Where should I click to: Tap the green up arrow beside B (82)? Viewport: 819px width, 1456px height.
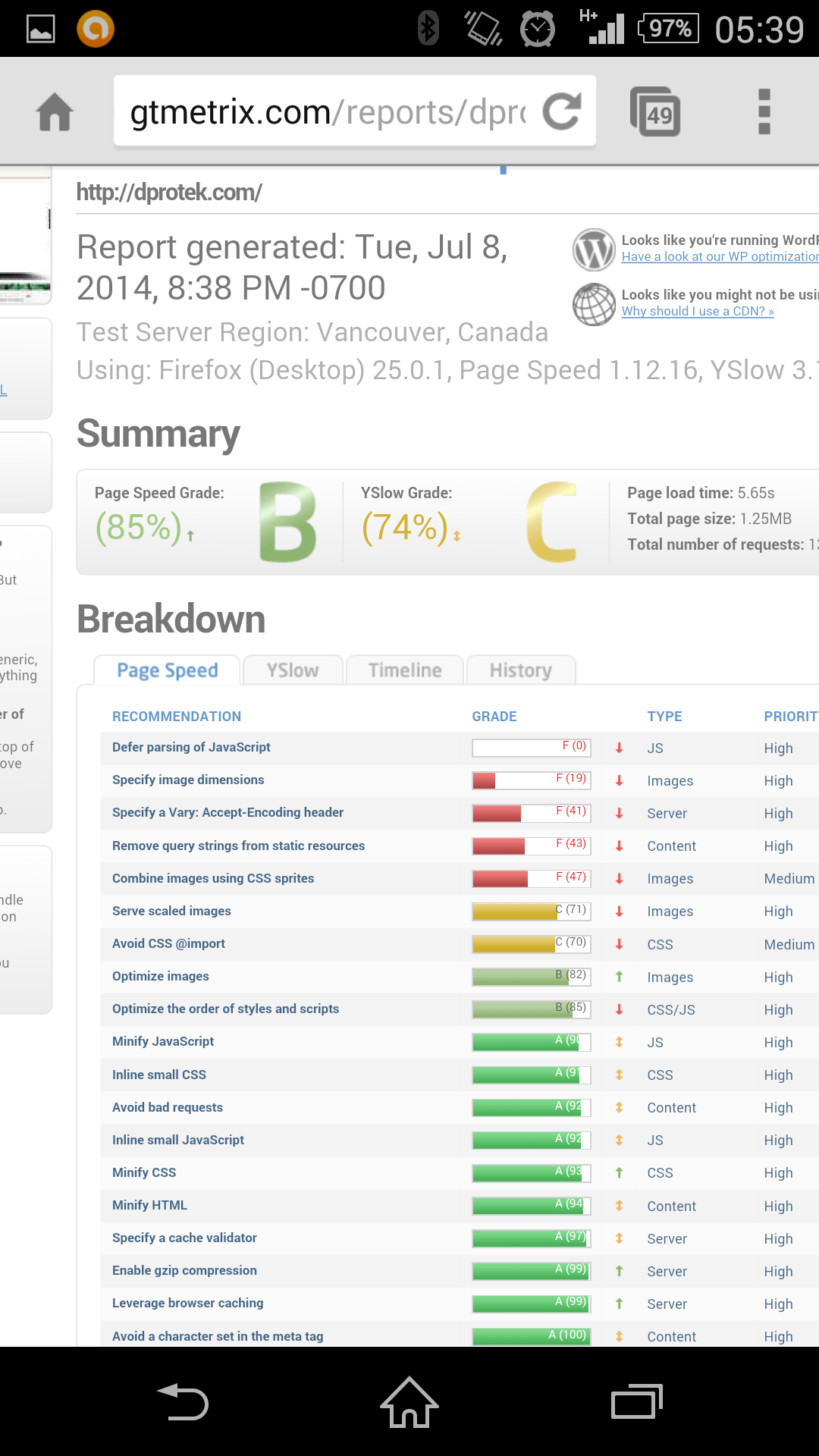620,977
